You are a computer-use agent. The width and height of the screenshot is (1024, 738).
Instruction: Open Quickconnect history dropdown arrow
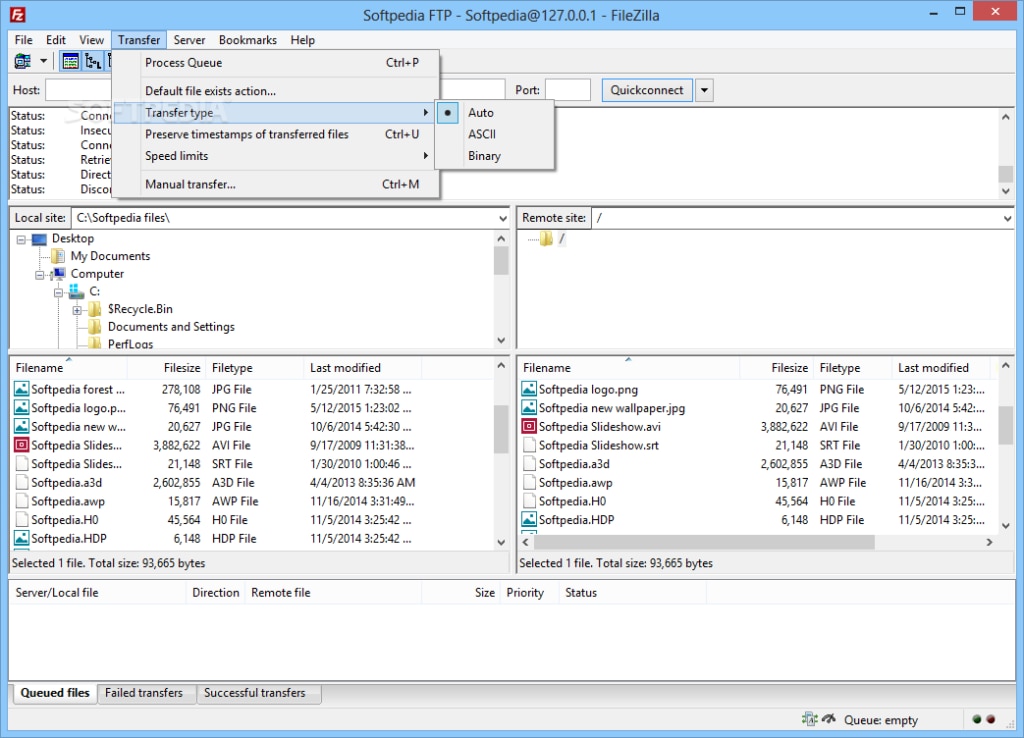[704, 90]
